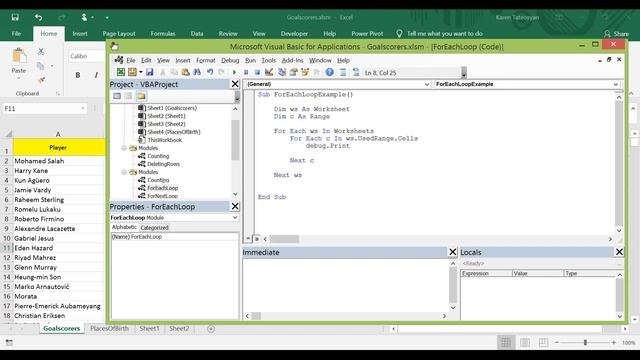Save the VBA project with the floppy icon

point(150,72)
